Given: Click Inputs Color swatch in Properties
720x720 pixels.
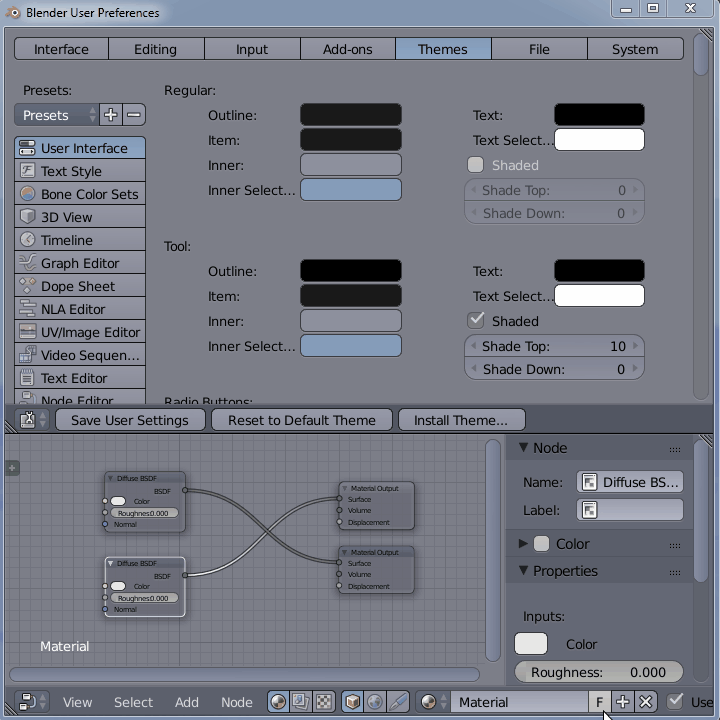Looking at the screenshot, I should (531, 644).
